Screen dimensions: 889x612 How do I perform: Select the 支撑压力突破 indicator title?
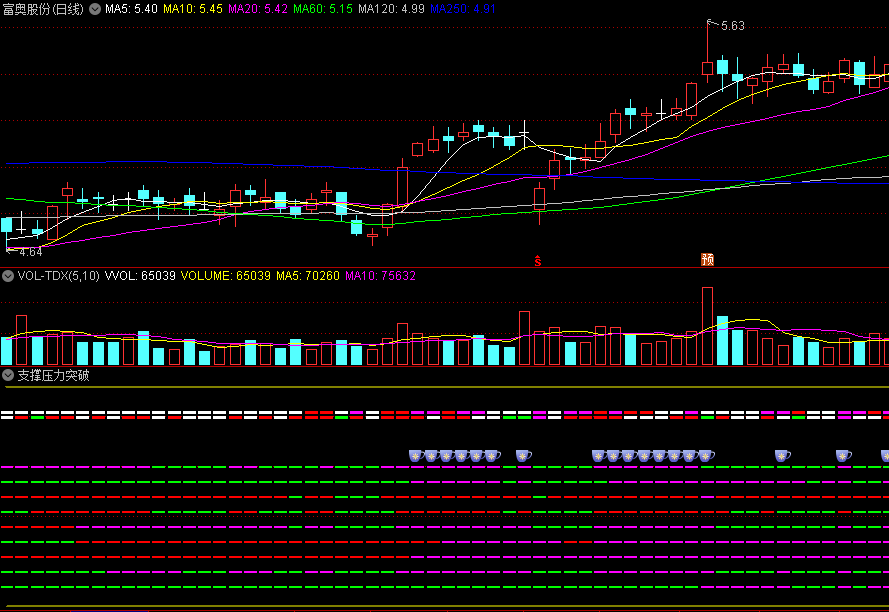click(x=53, y=375)
